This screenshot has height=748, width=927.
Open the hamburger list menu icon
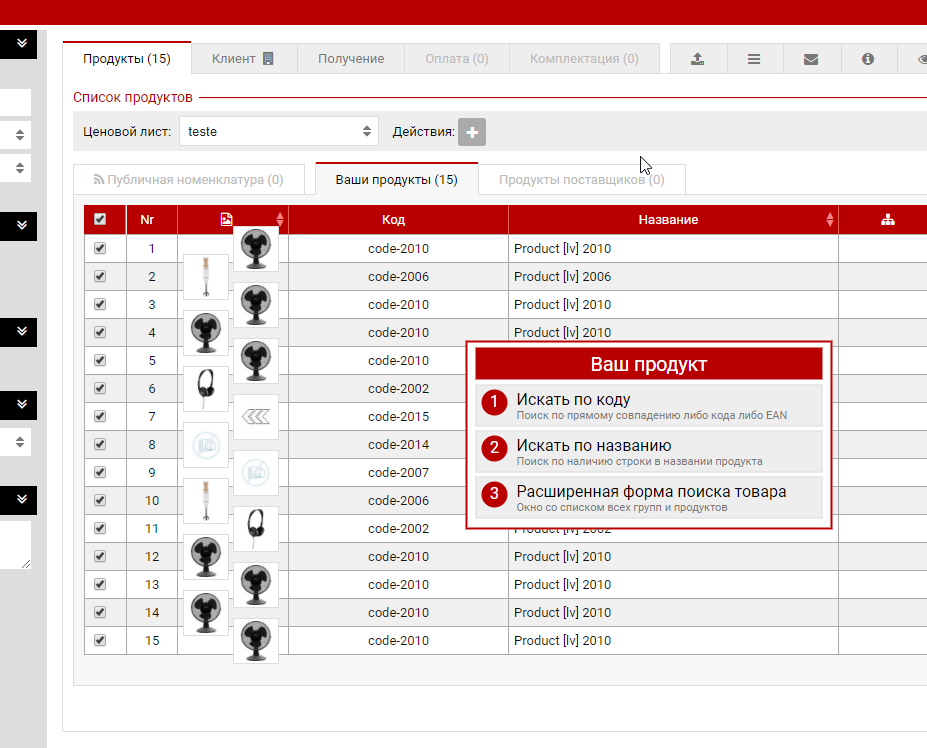[x=754, y=59]
